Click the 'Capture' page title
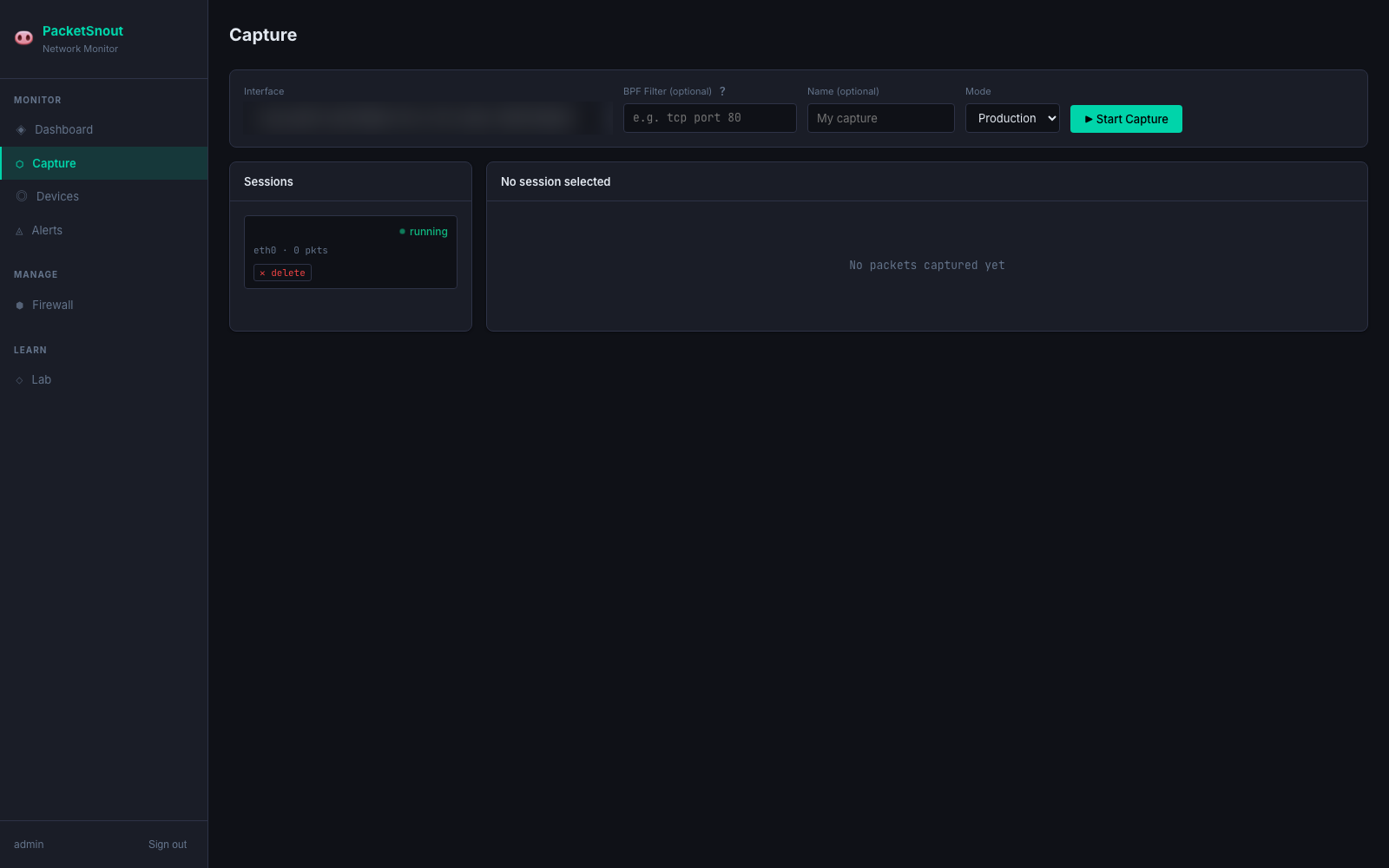1389x868 pixels. point(263,35)
